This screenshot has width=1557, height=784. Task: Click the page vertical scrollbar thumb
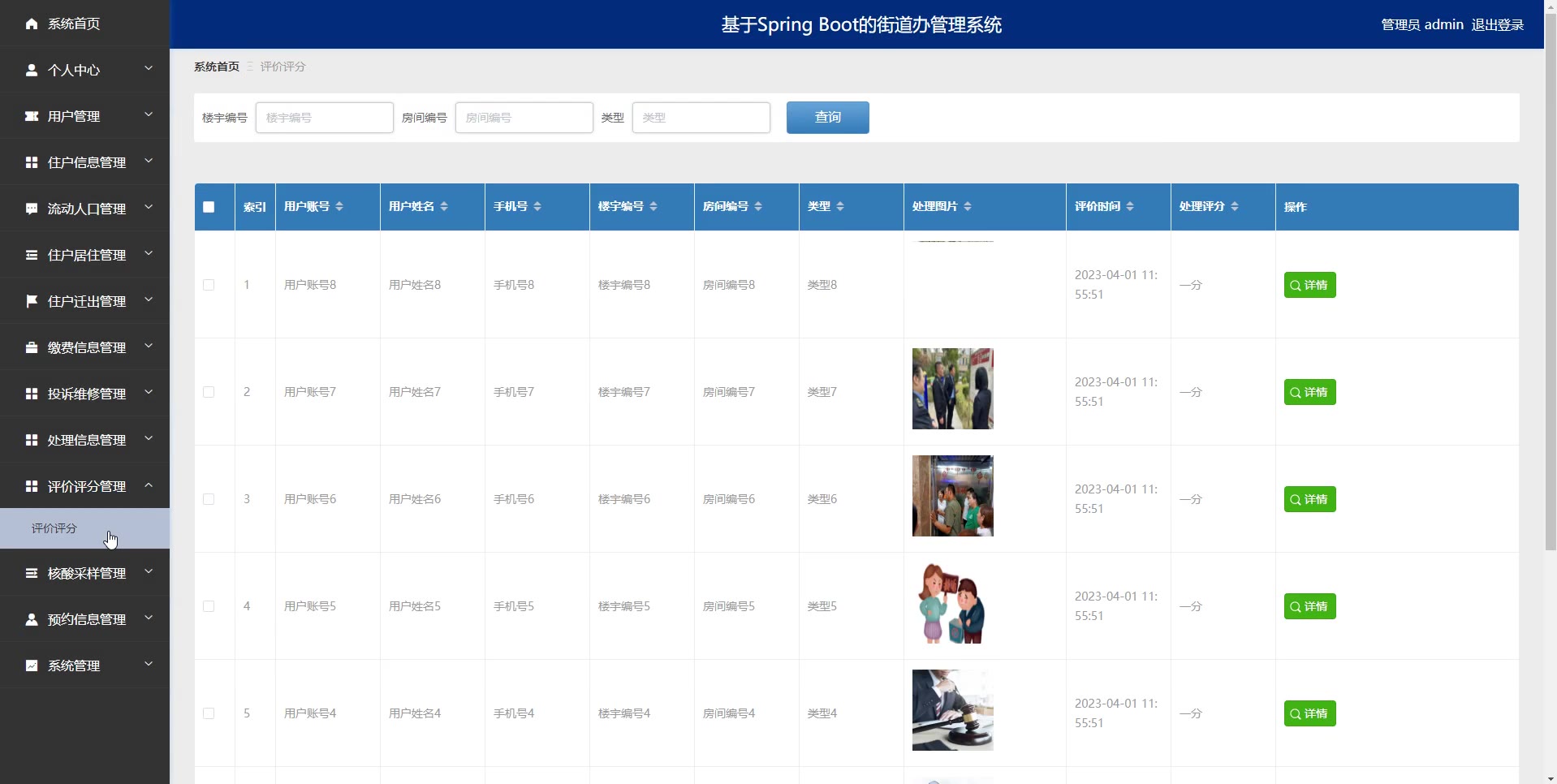[x=1551, y=282]
